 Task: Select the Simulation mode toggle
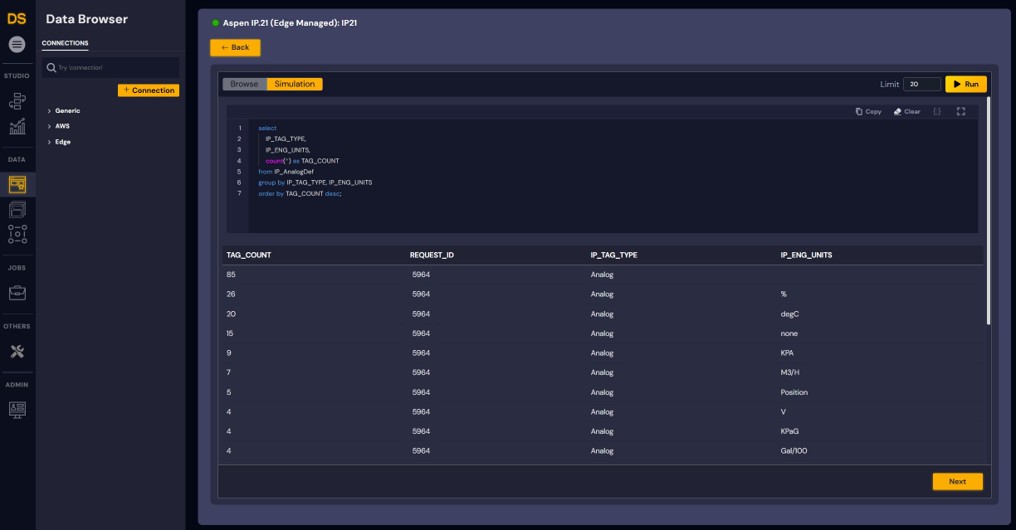click(x=294, y=84)
